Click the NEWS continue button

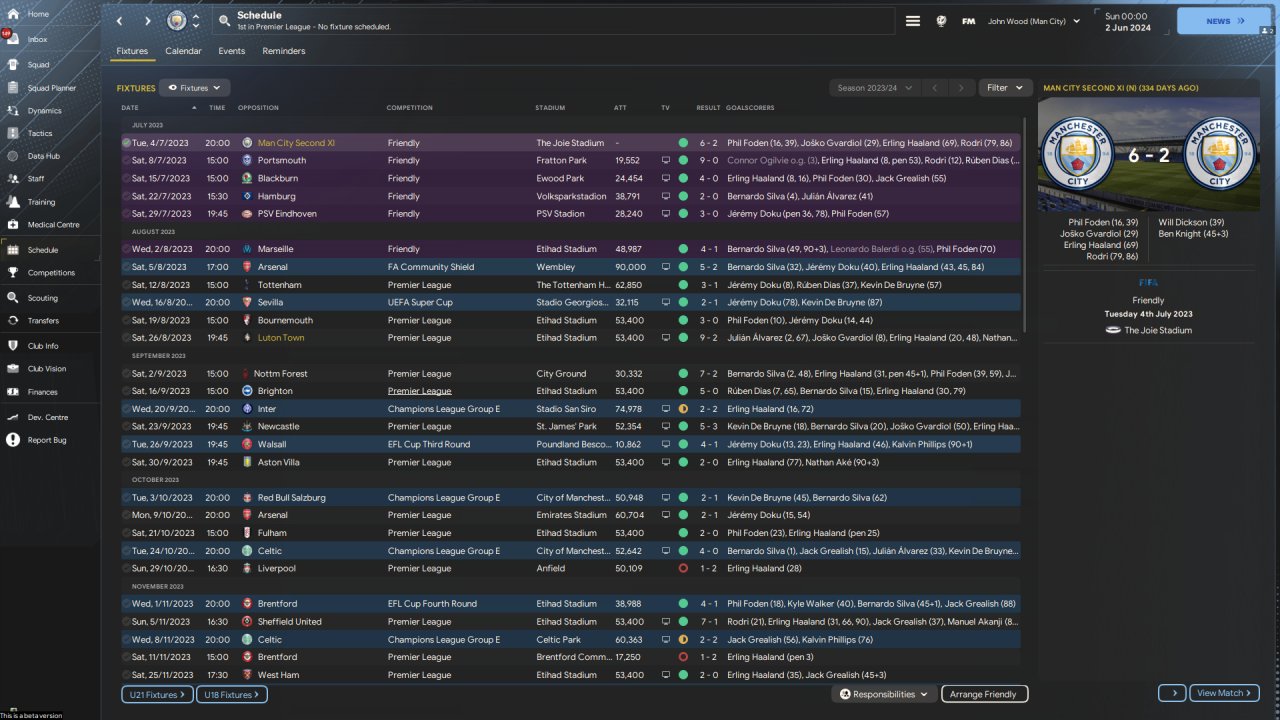click(1224, 21)
